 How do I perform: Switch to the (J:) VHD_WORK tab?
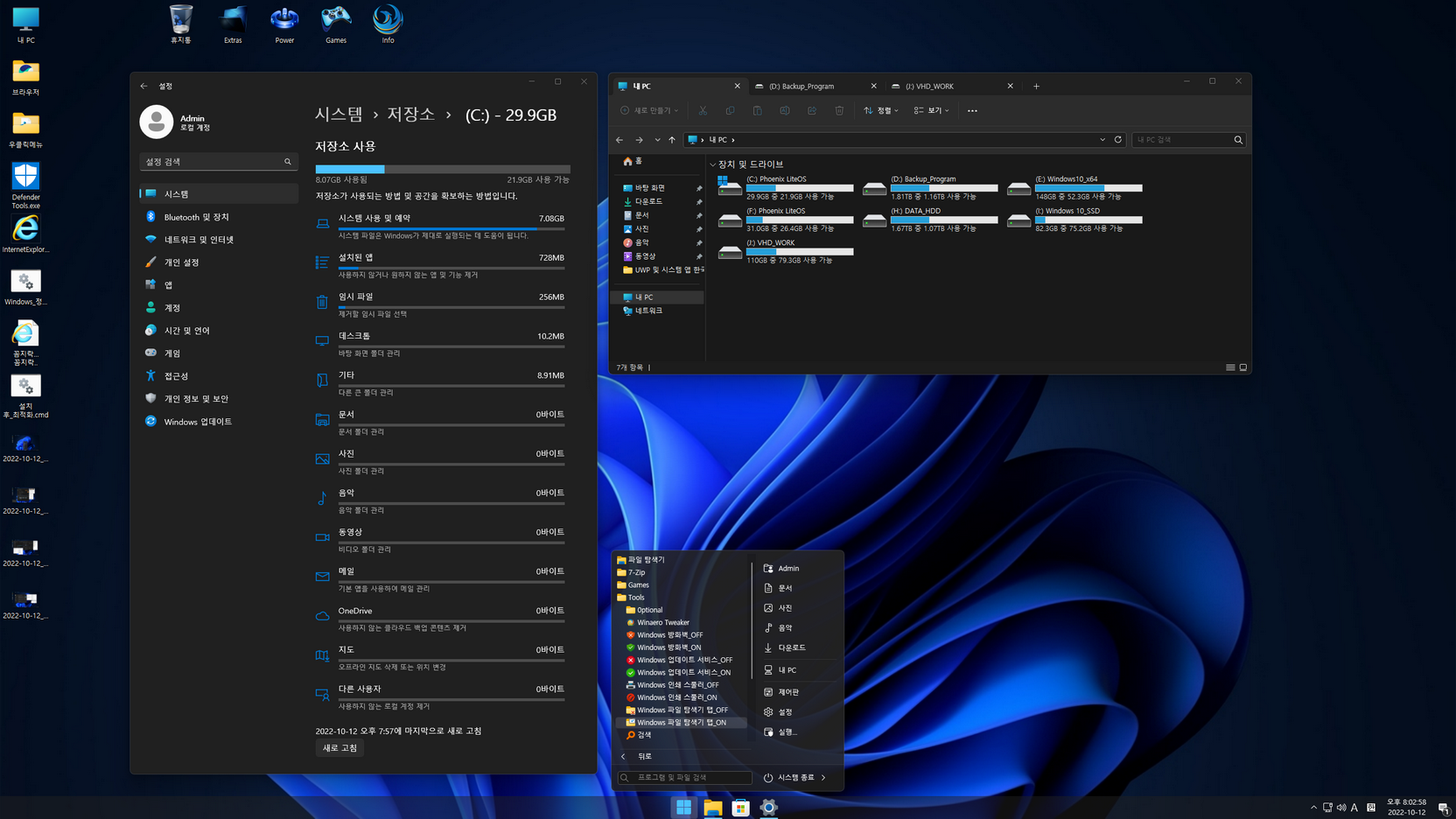[x=952, y=86]
